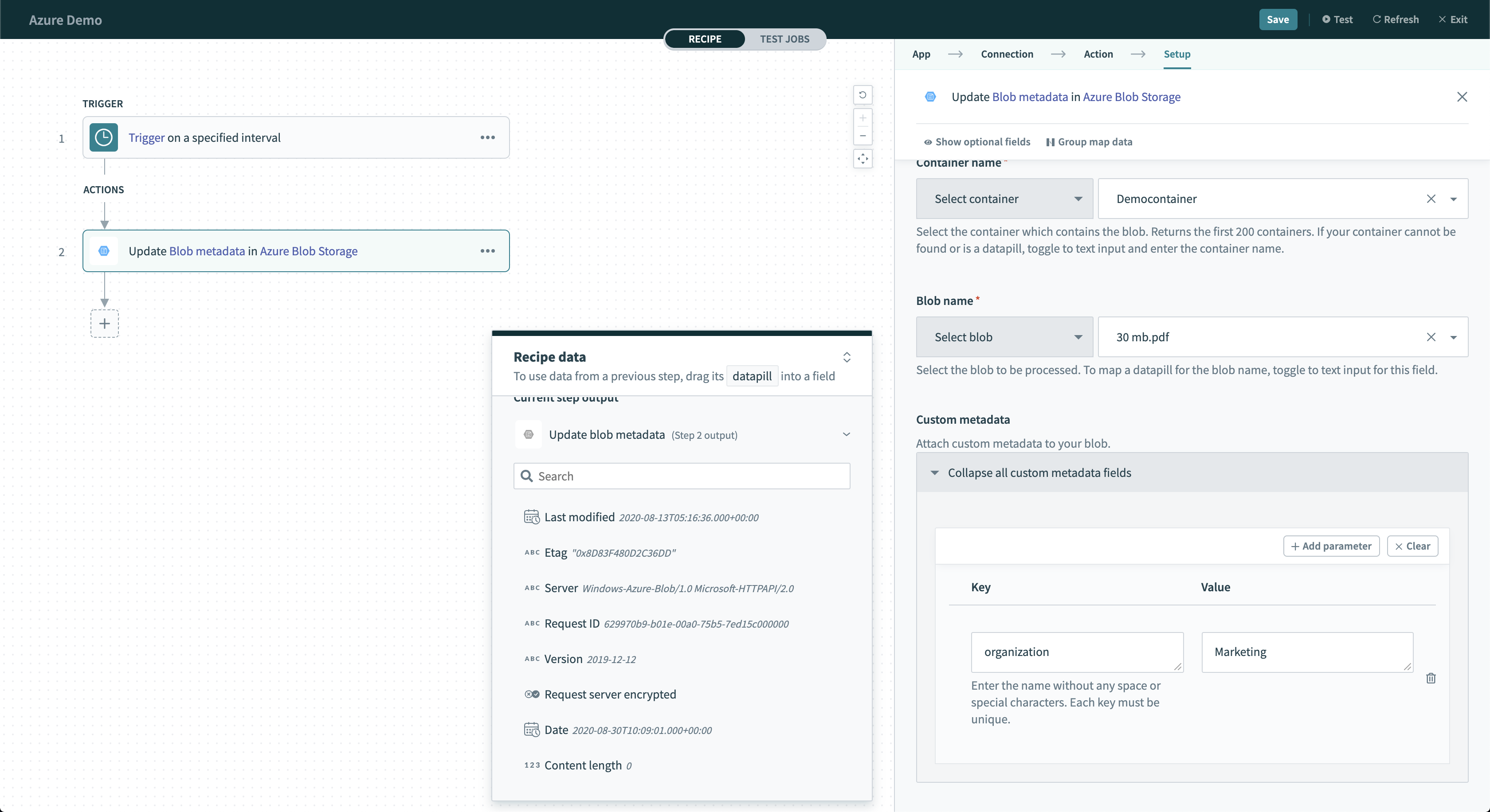Click the plus icon to add step
1490x812 pixels.
pyautogui.click(x=105, y=324)
